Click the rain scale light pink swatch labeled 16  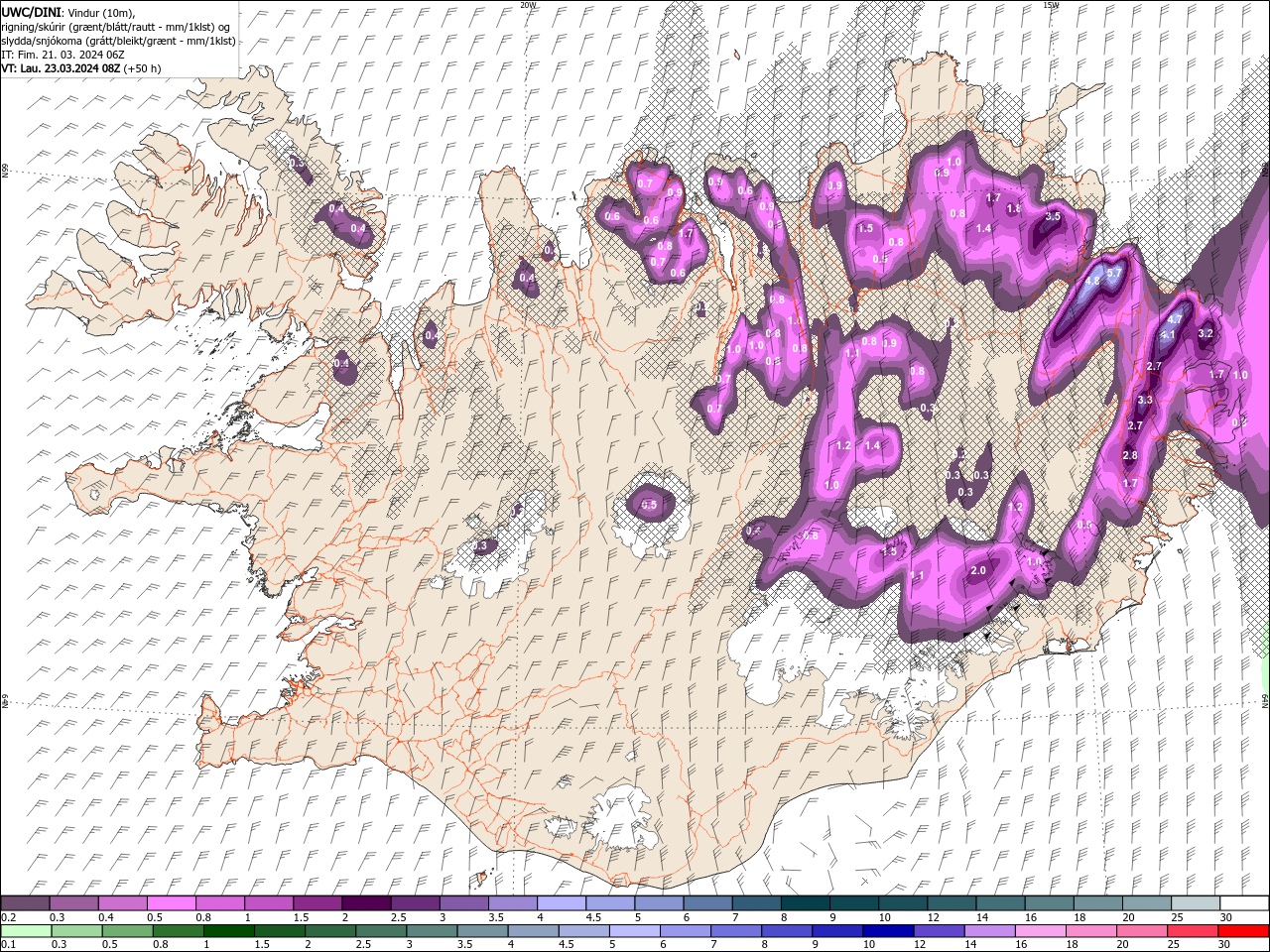tap(1040, 931)
